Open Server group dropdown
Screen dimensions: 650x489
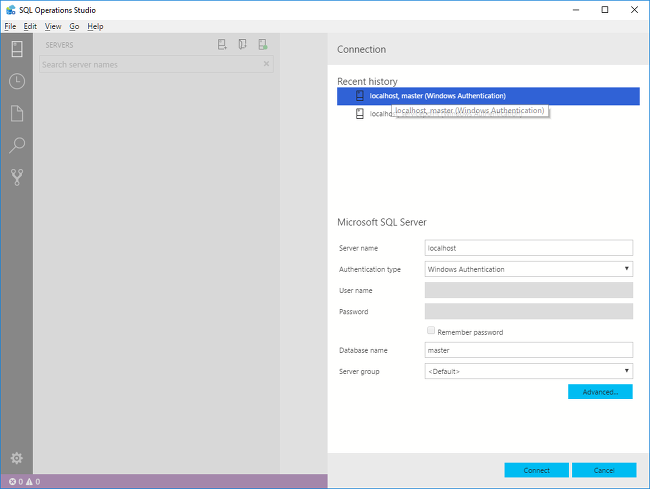[529, 371]
